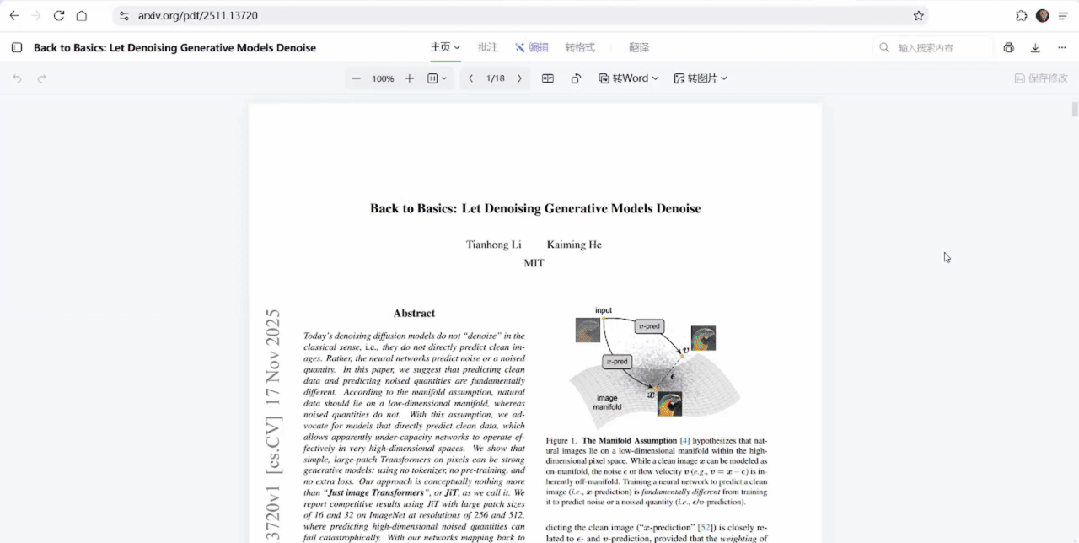Screen dimensions: 1079x543
Task: Select the 编辑 edit tab
Action: (x=532, y=47)
